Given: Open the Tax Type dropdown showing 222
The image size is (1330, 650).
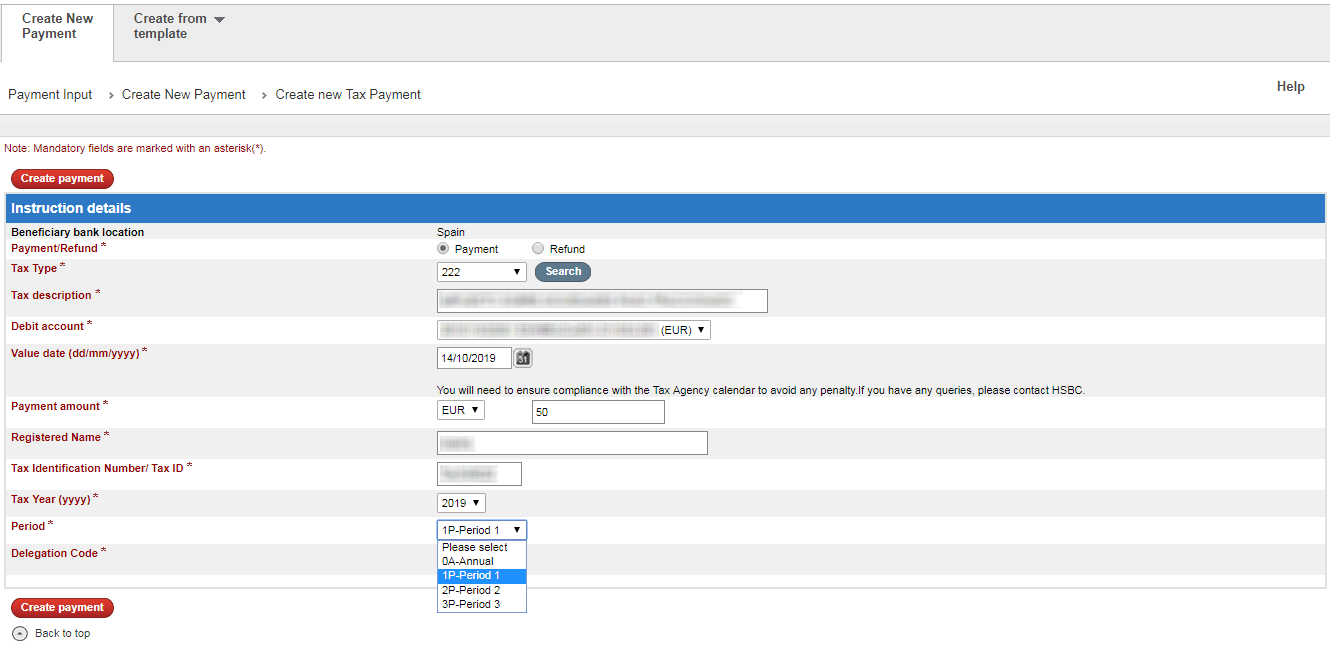Looking at the screenshot, I should 481,272.
